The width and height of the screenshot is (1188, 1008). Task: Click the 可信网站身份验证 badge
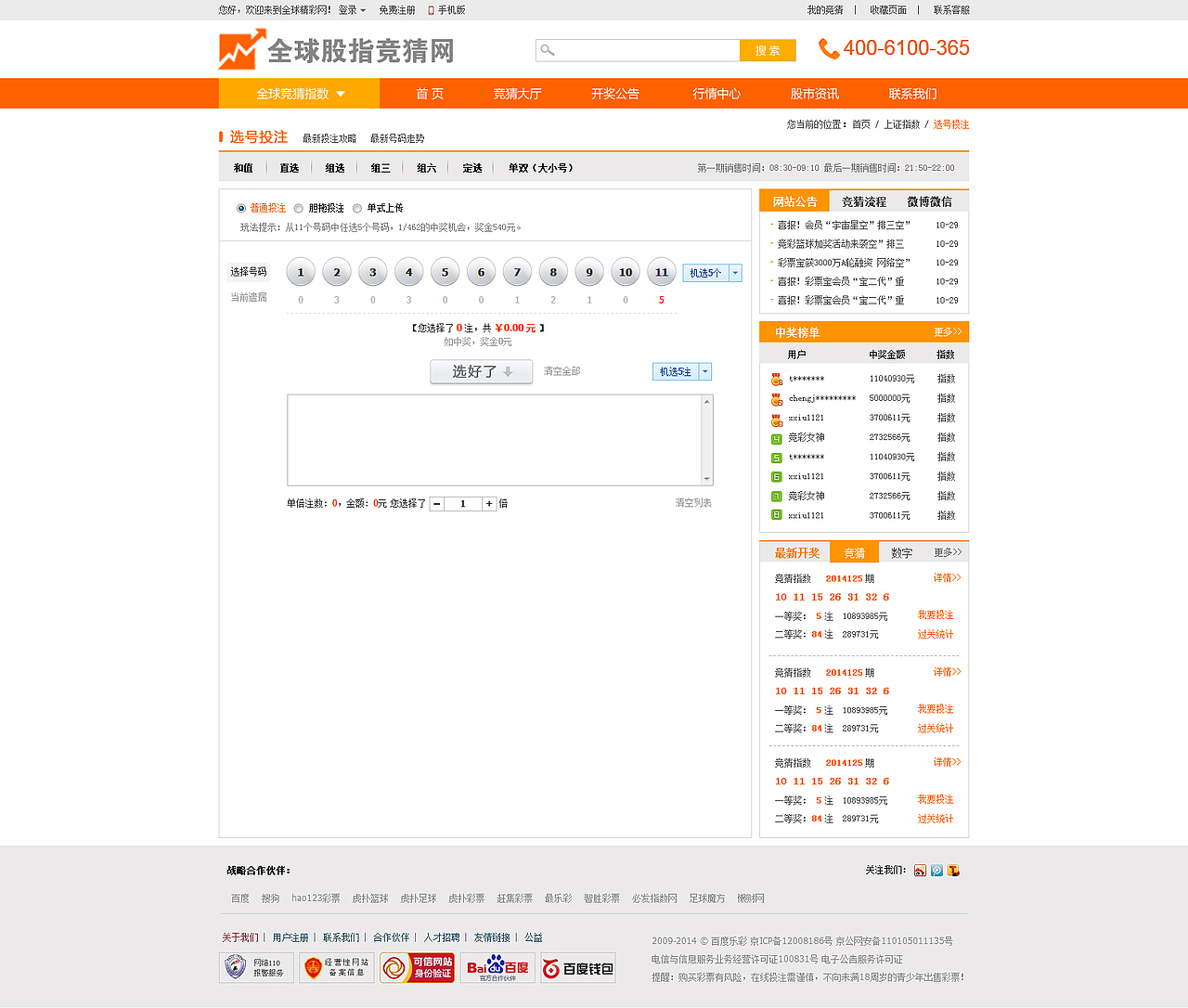[x=418, y=968]
